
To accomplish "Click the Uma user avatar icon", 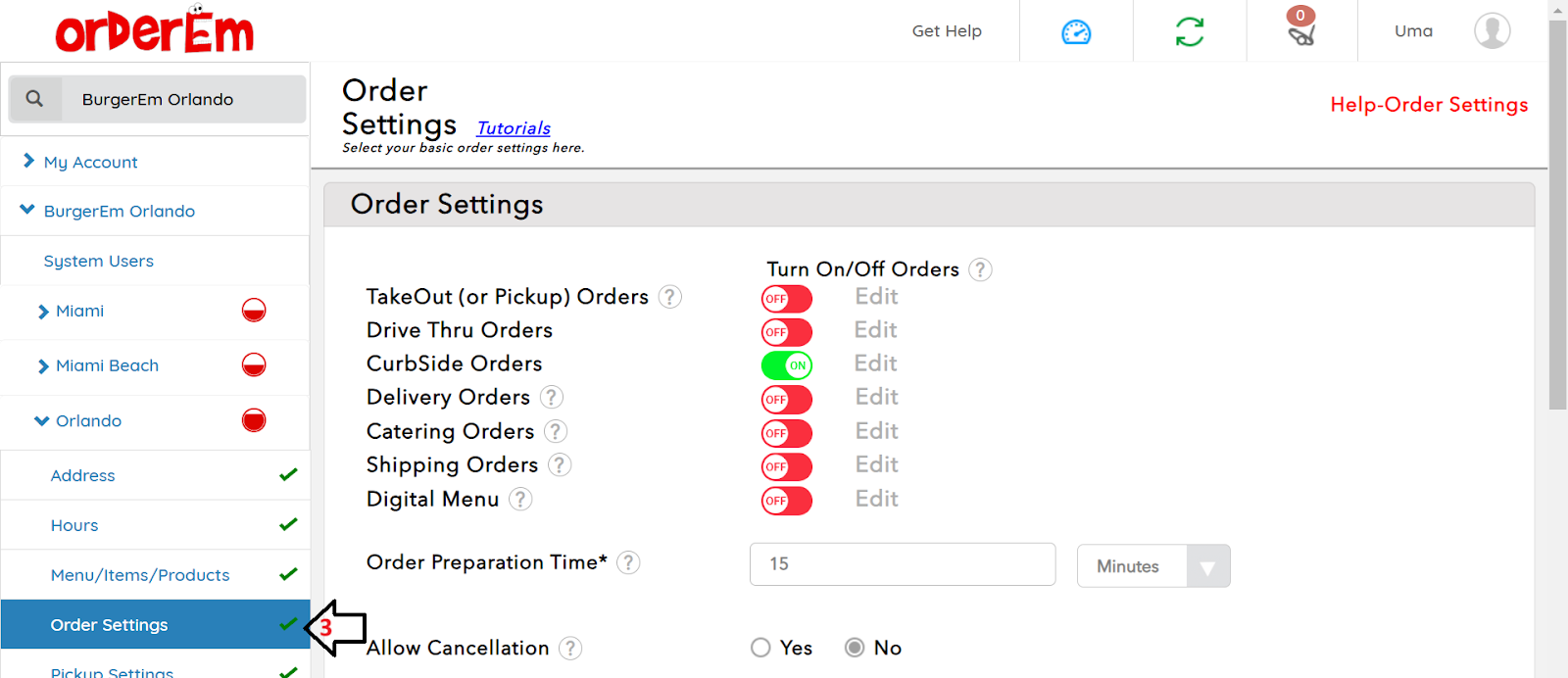I will [1492, 31].
